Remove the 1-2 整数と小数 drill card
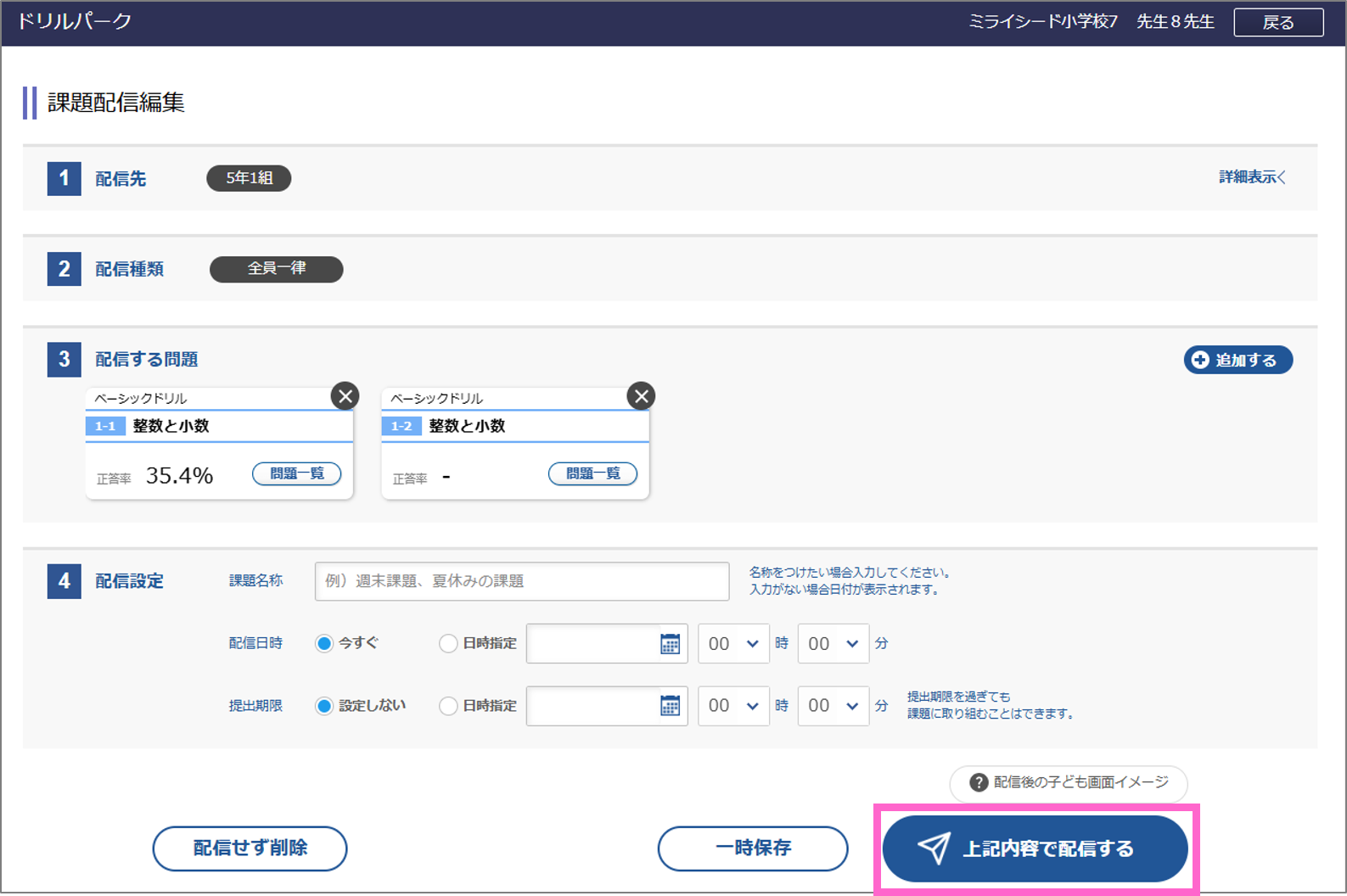1347x896 pixels. [x=641, y=396]
